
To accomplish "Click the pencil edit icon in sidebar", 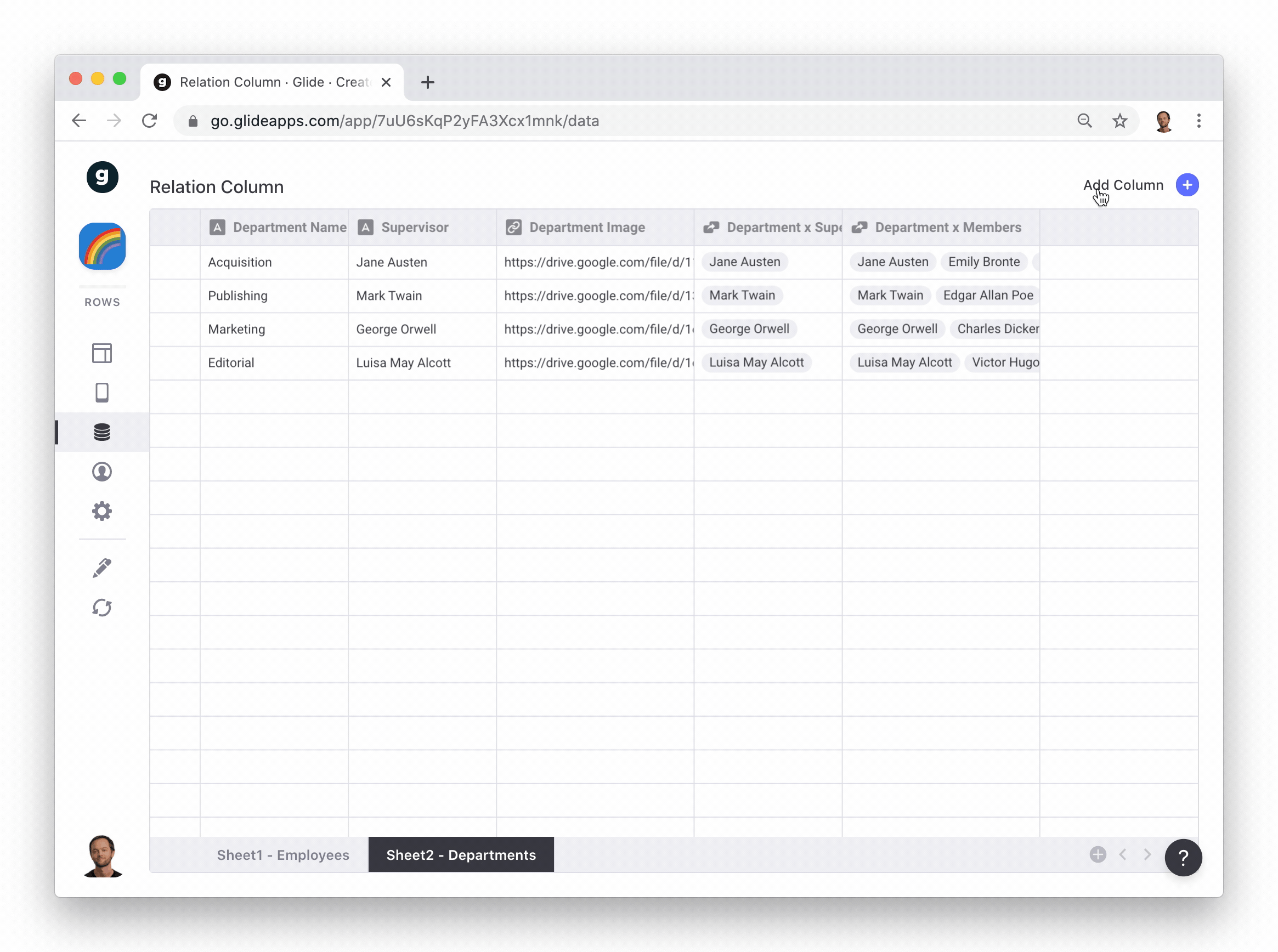I will click(x=102, y=568).
